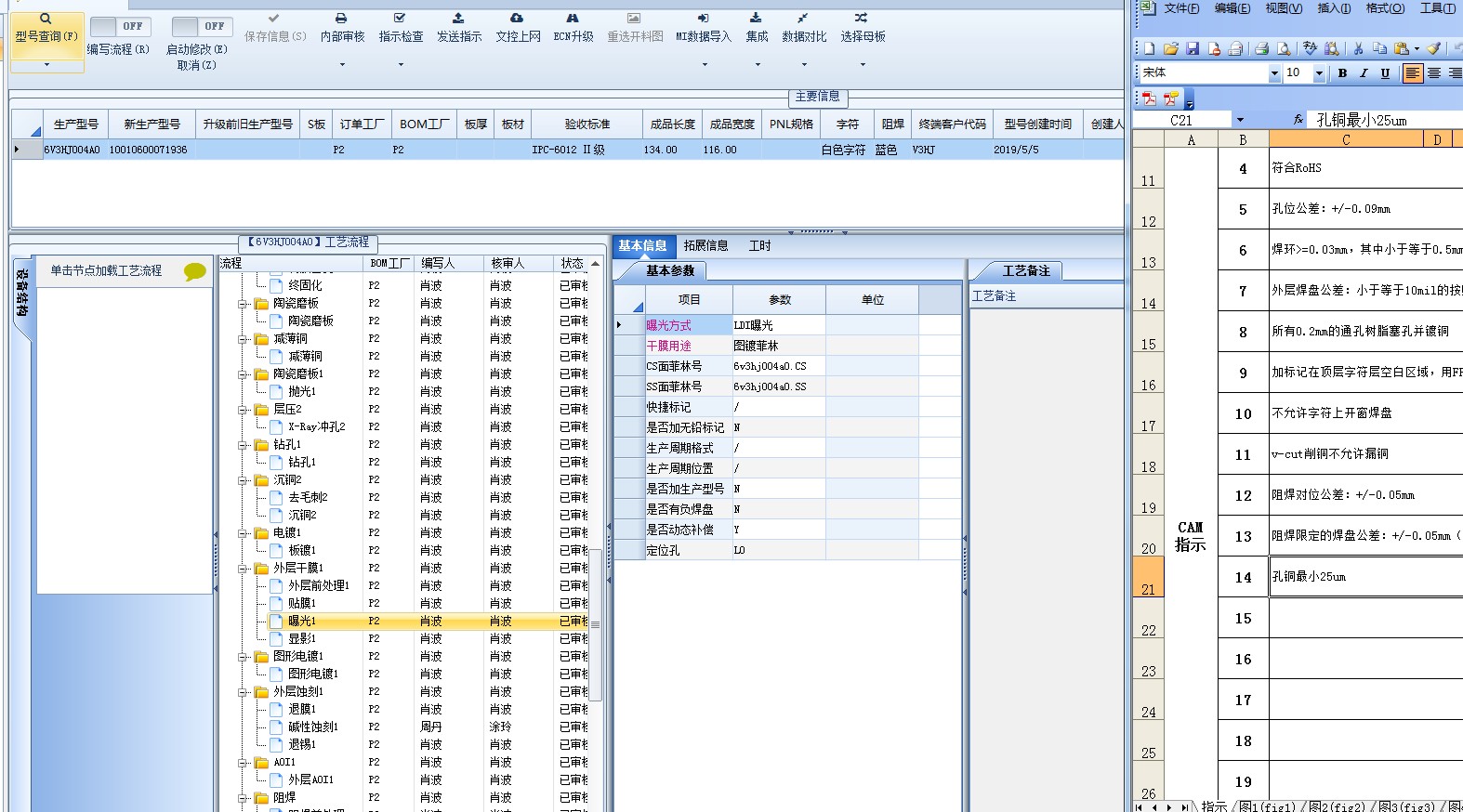Click the ECN升级 icon

pyautogui.click(x=573, y=18)
